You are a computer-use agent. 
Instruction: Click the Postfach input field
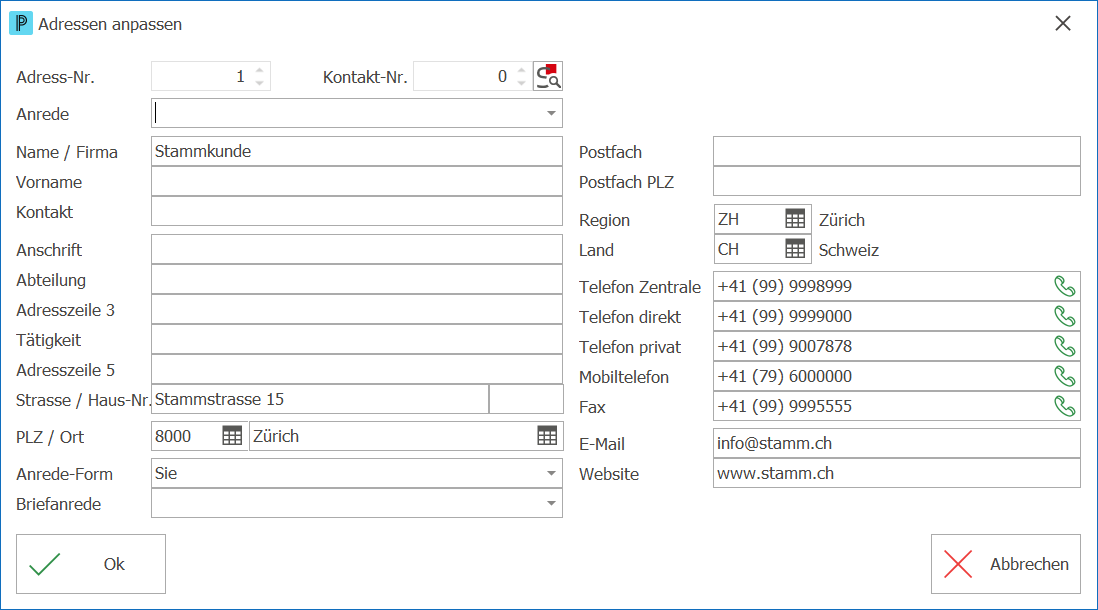897,151
